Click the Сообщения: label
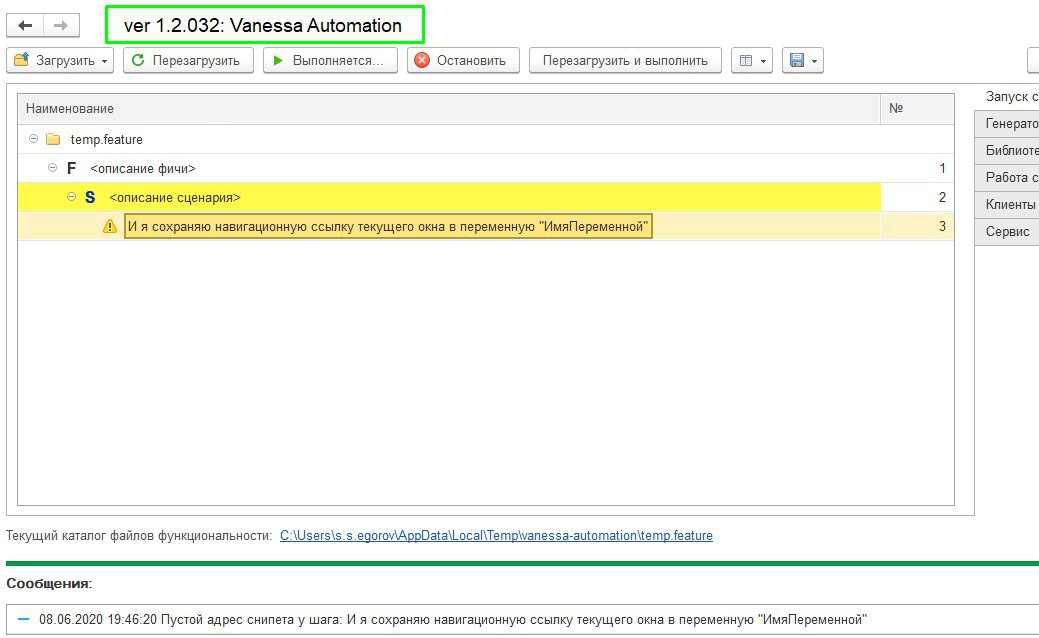 (49, 584)
